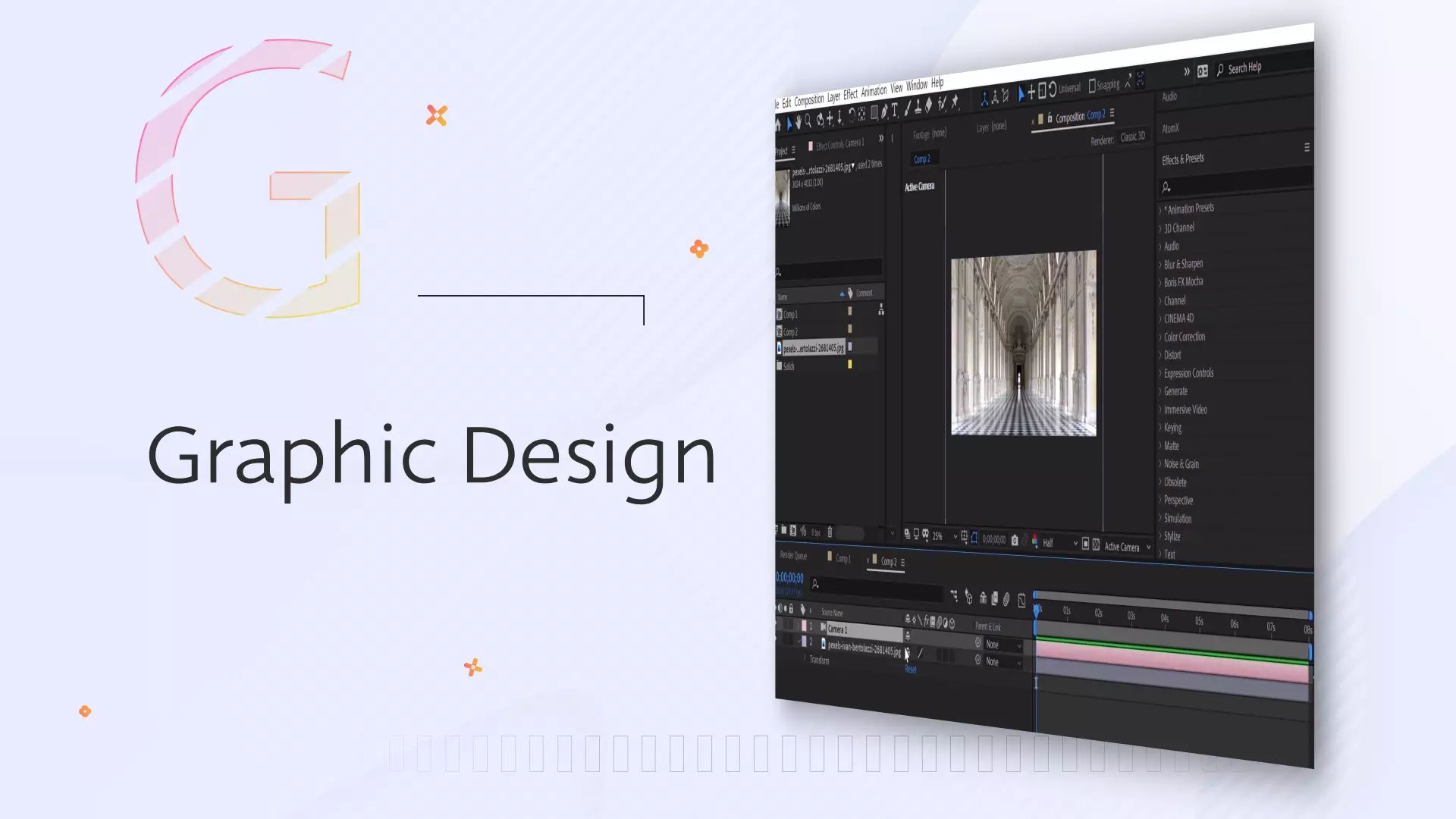
Task: Open the 25% magnification dropdown
Action: (x=945, y=536)
